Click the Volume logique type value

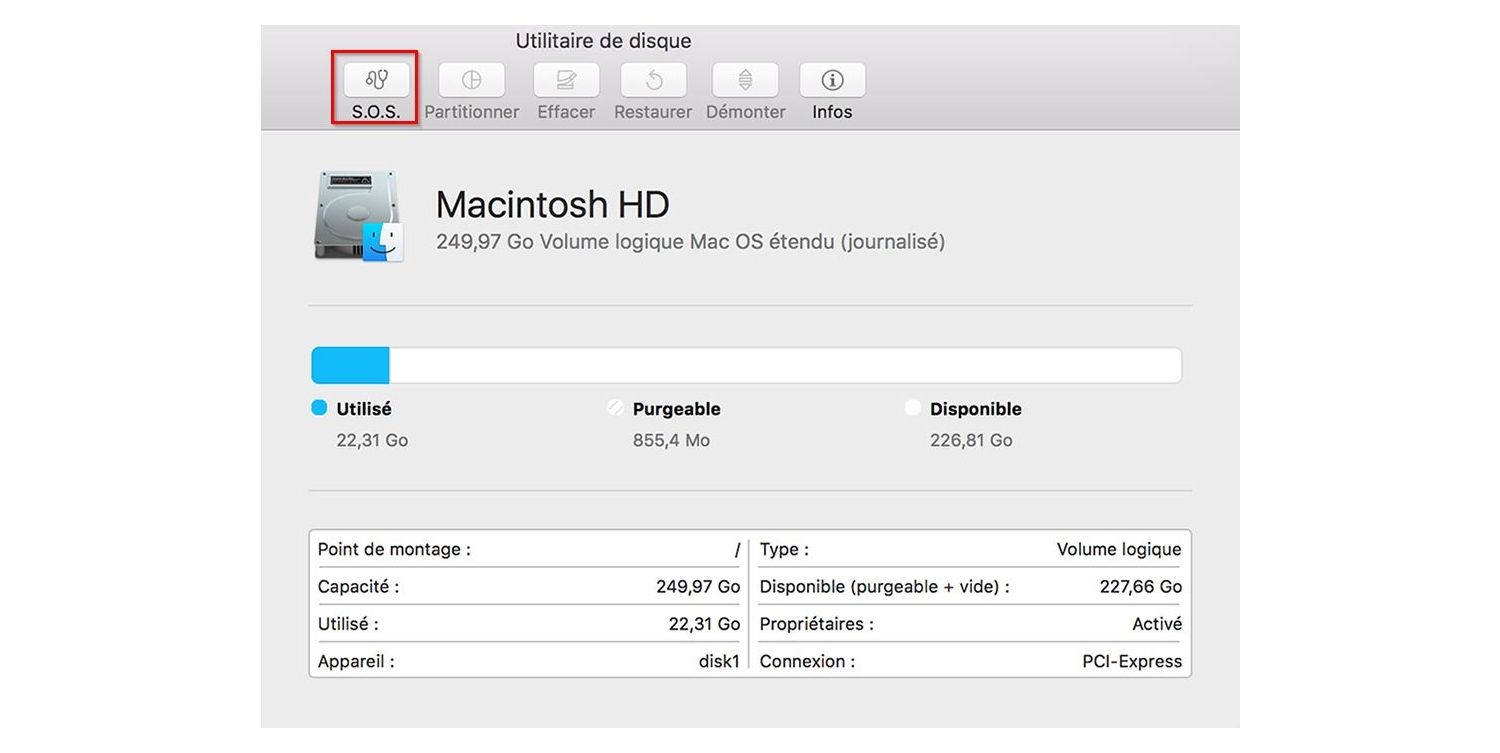(1119, 549)
